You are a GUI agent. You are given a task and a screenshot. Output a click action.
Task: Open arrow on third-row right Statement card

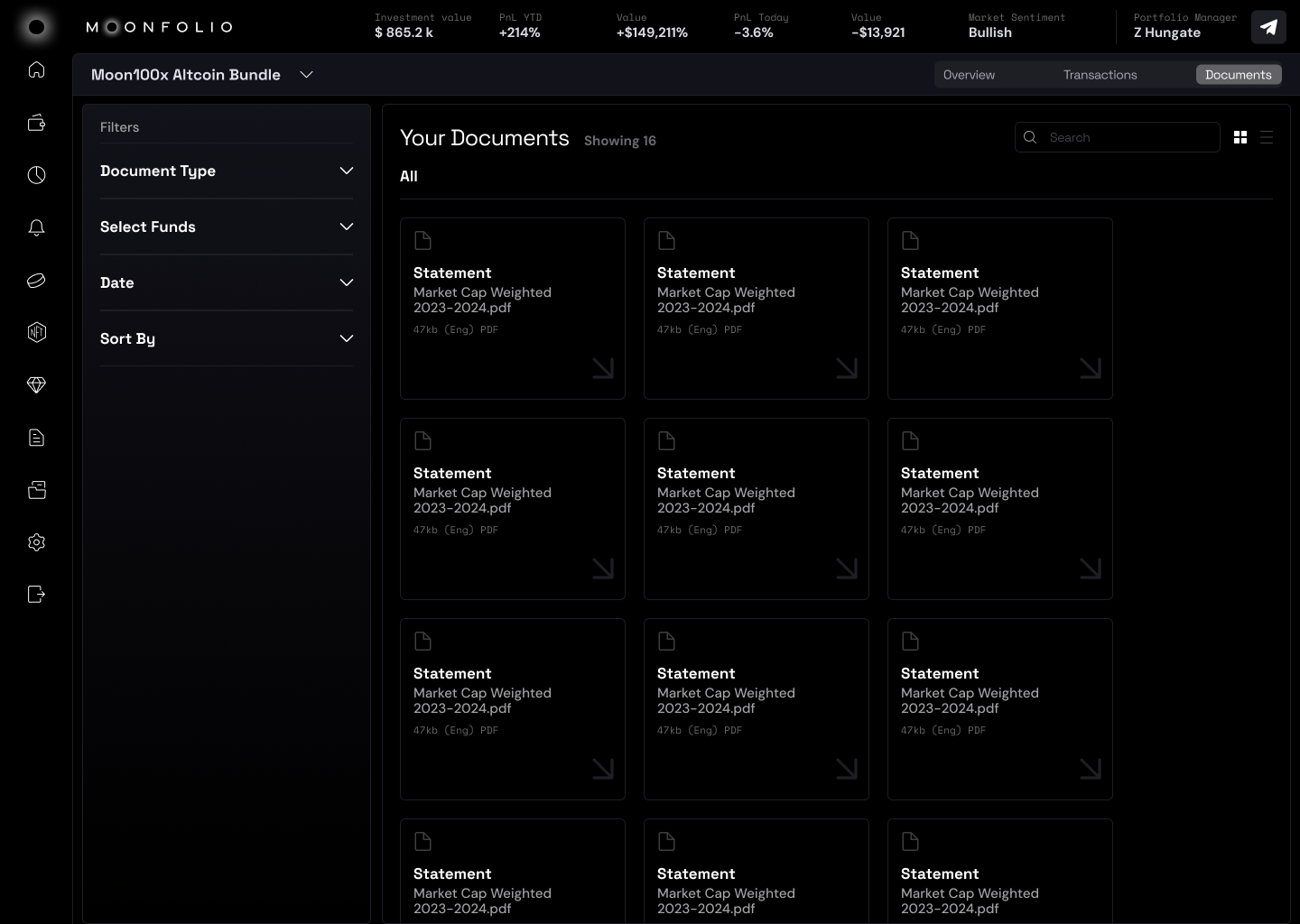pyautogui.click(x=1091, y=769)
